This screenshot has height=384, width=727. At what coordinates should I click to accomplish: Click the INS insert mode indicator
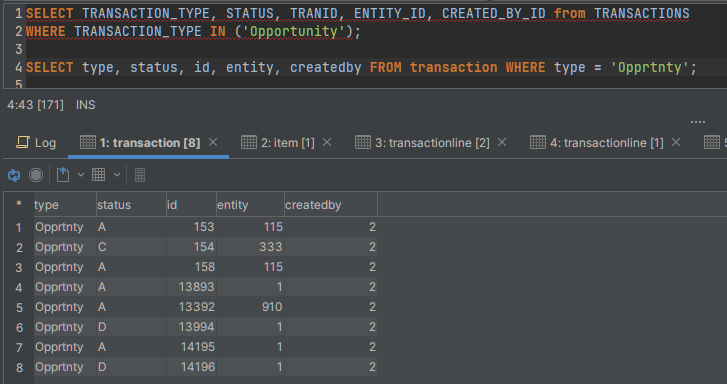(x=86, y=105)
